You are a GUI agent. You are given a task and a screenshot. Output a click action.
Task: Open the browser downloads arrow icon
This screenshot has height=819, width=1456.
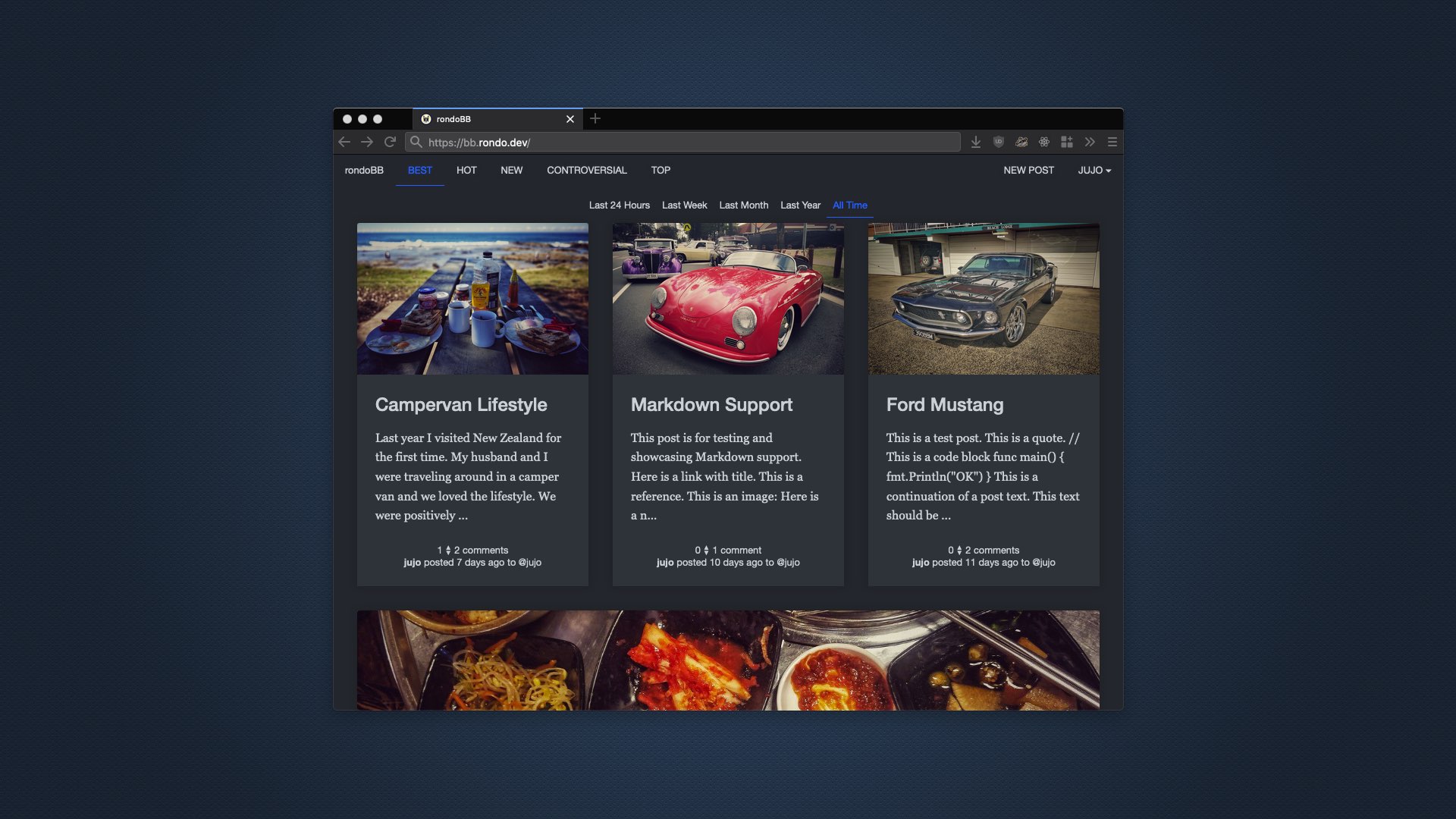pyautogui.click(x=976, y=142)
